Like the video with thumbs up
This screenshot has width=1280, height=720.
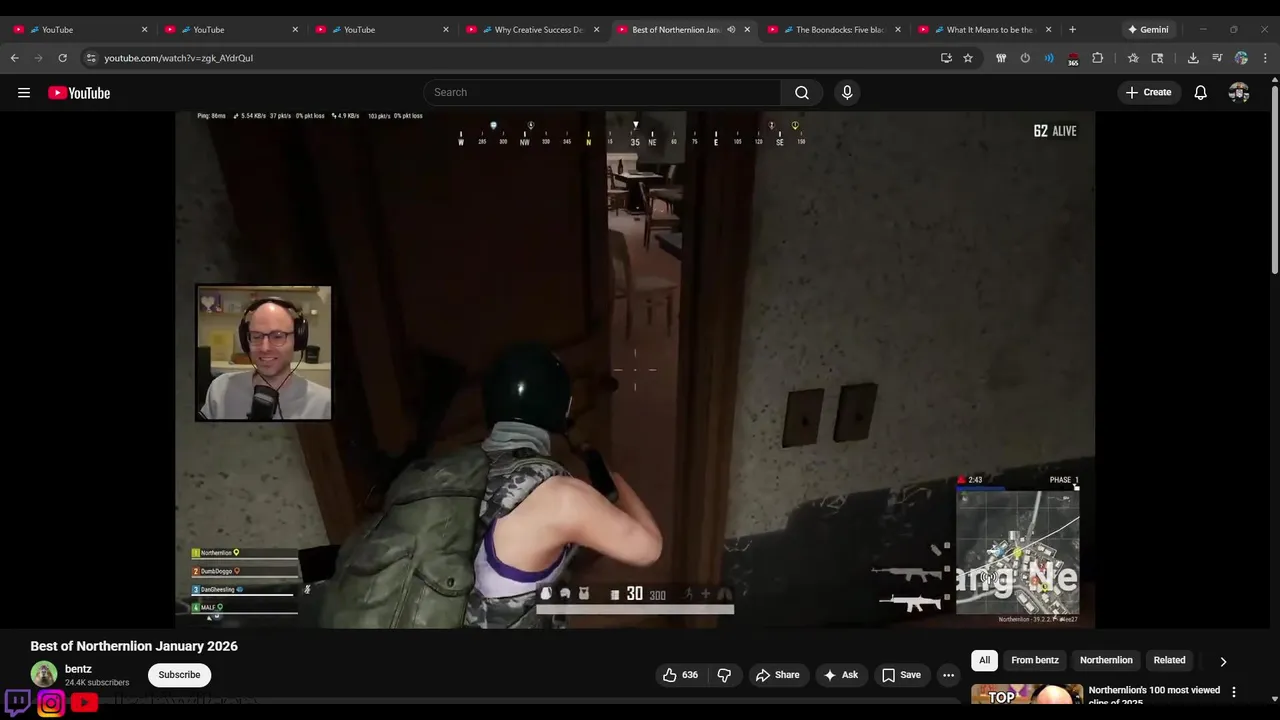coord(680,675)
